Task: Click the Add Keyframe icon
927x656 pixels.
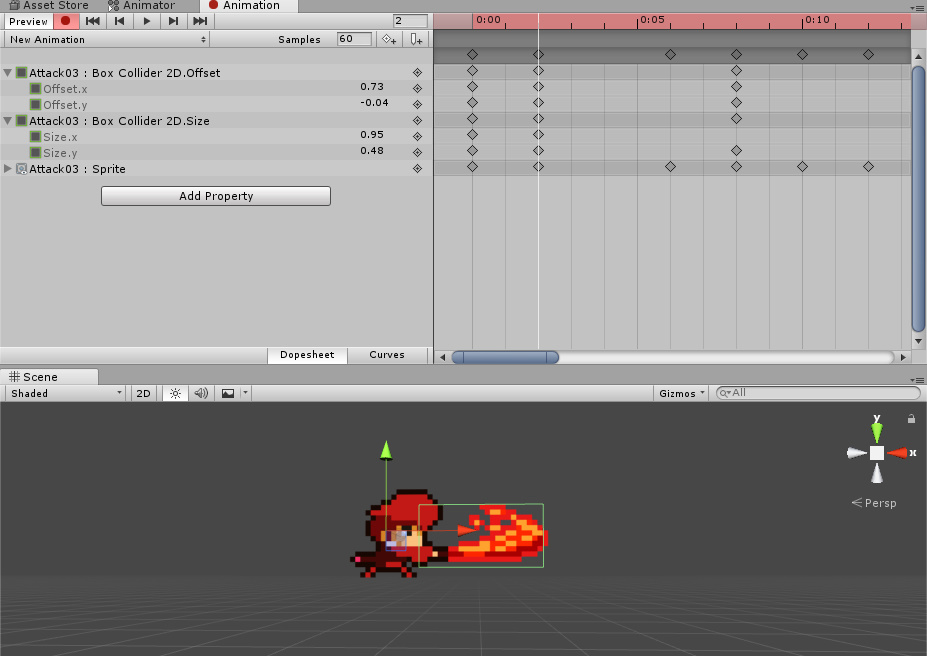Action: [389, 40]
